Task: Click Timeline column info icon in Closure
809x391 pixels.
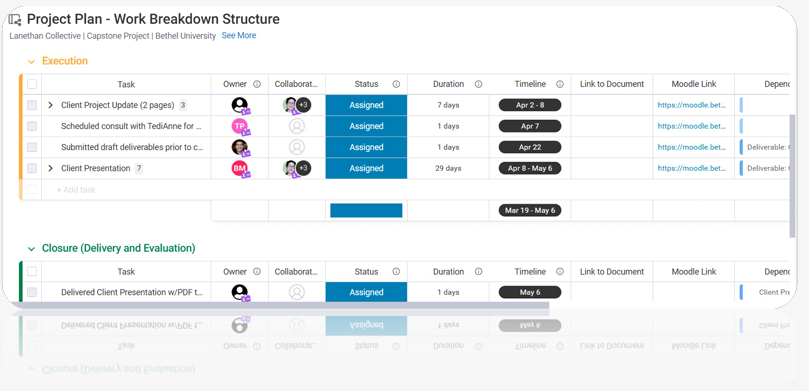Action: pos(560,271)
